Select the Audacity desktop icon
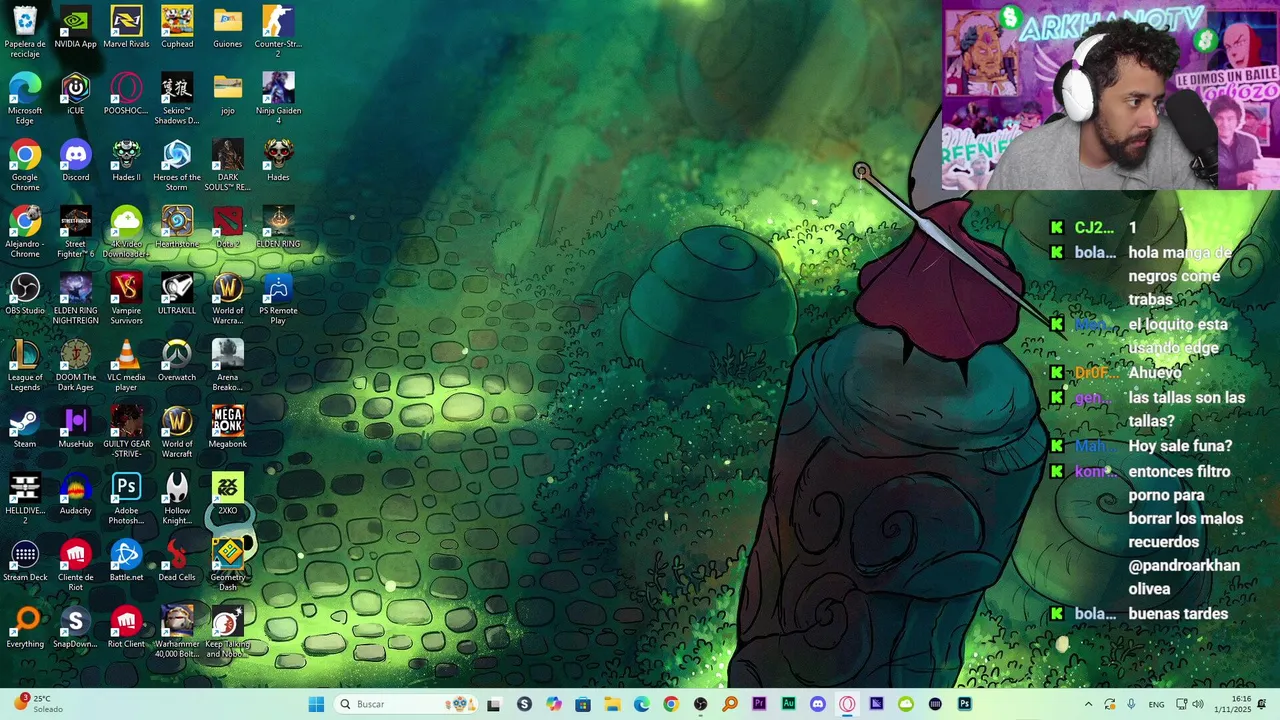This screenshot has height=720, width=1280. click(76, 494)
